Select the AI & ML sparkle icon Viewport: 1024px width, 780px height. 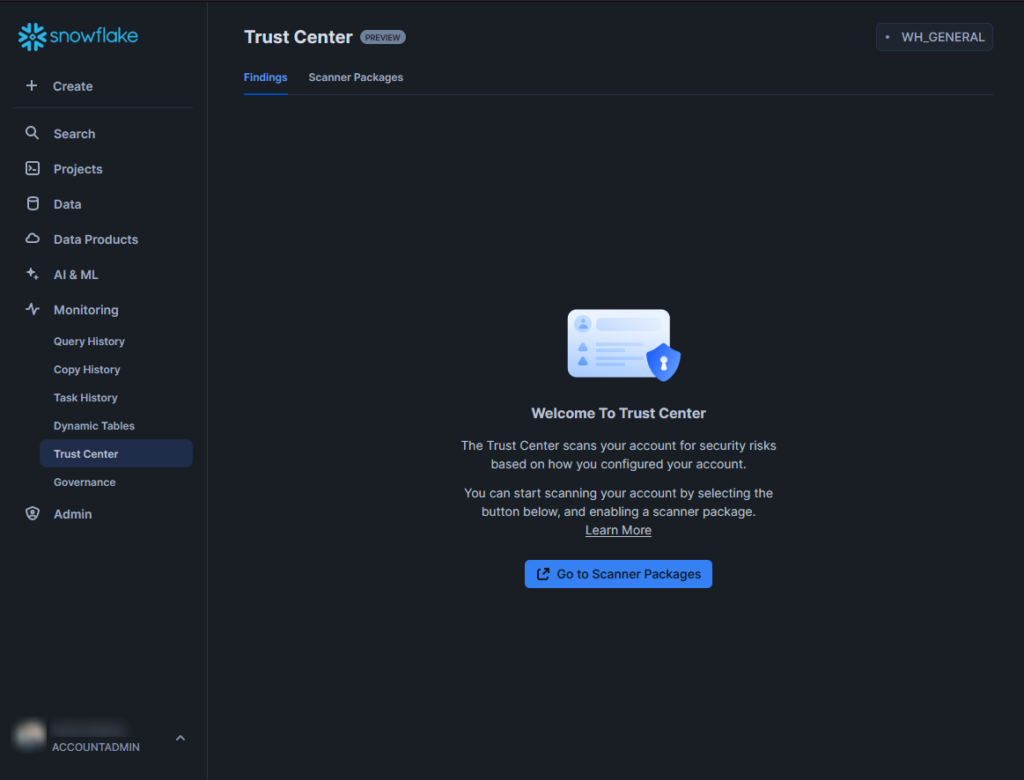[31, 274]
